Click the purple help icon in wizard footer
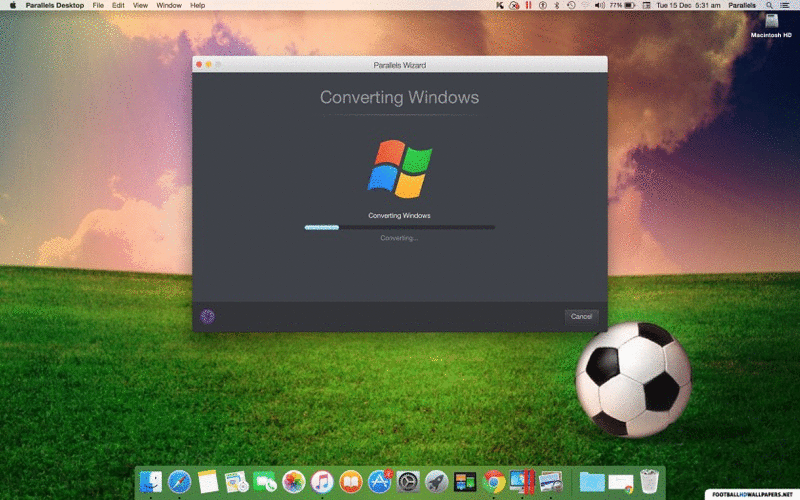 [207, 316]
